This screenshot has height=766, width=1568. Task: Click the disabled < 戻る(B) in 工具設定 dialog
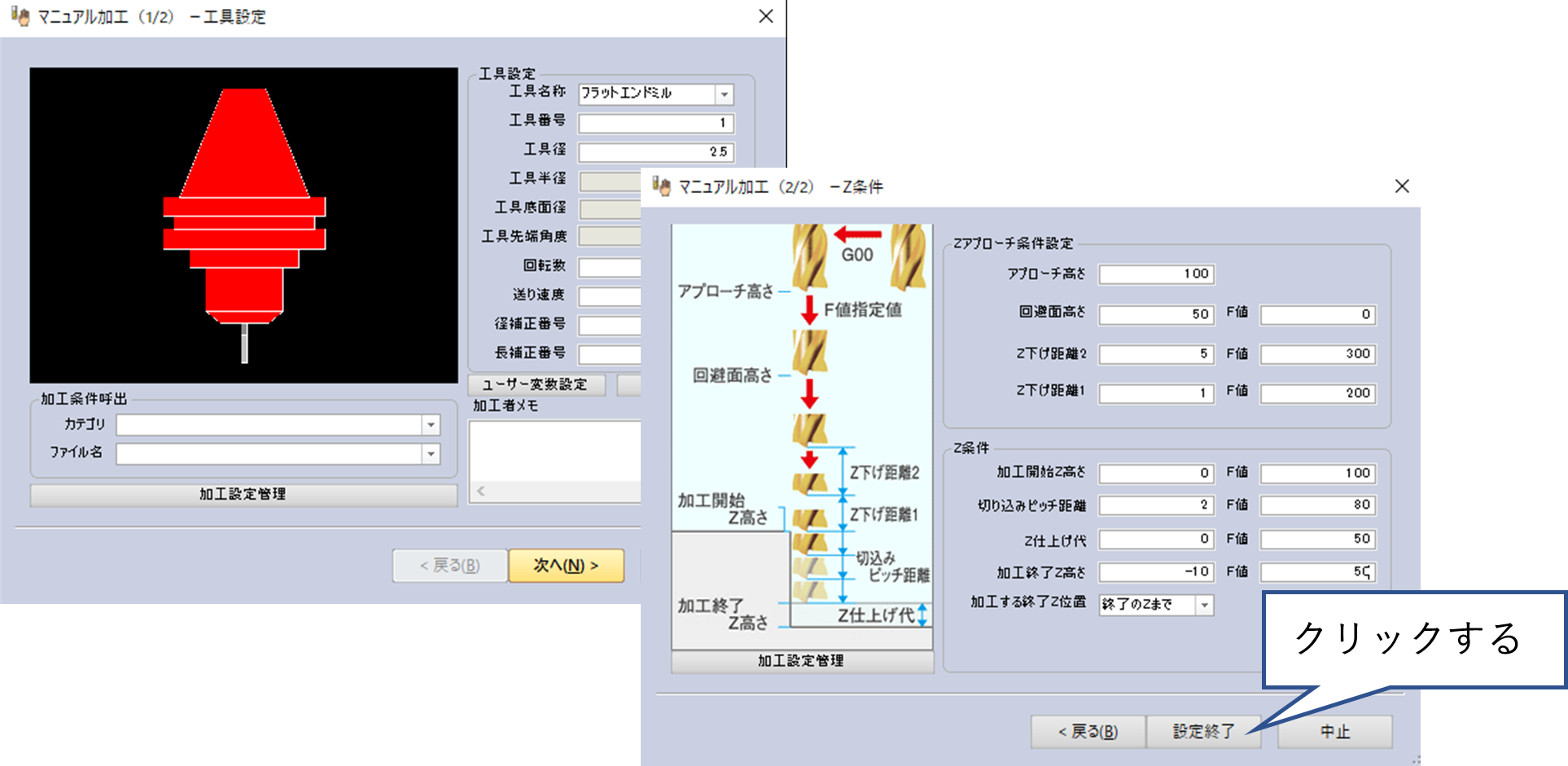(449, 565)
